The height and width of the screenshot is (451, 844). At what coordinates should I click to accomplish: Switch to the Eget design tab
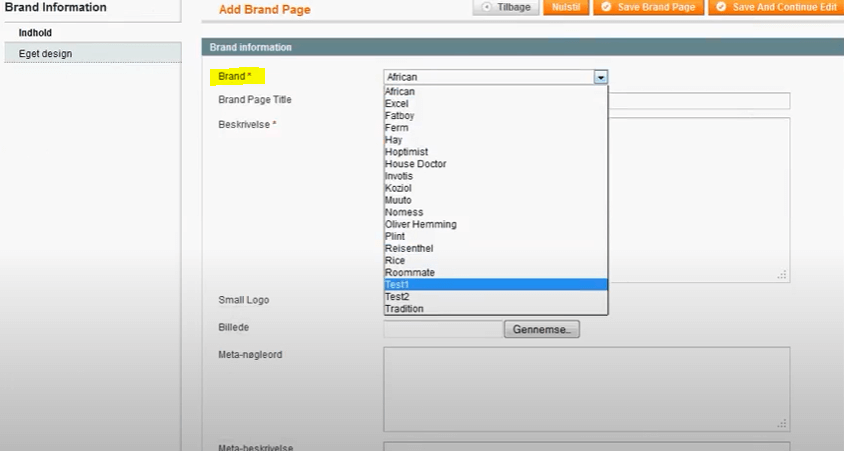point(93,53)
